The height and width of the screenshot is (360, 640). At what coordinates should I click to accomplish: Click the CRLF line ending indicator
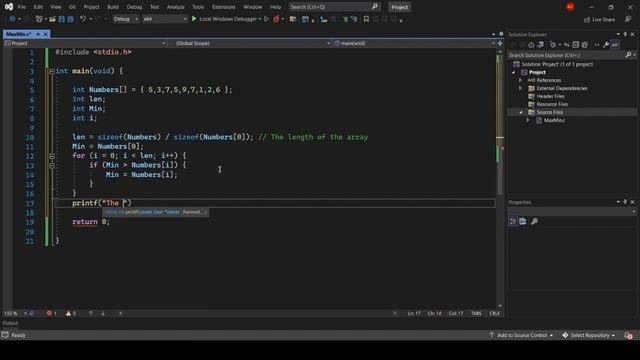[494, 313]
